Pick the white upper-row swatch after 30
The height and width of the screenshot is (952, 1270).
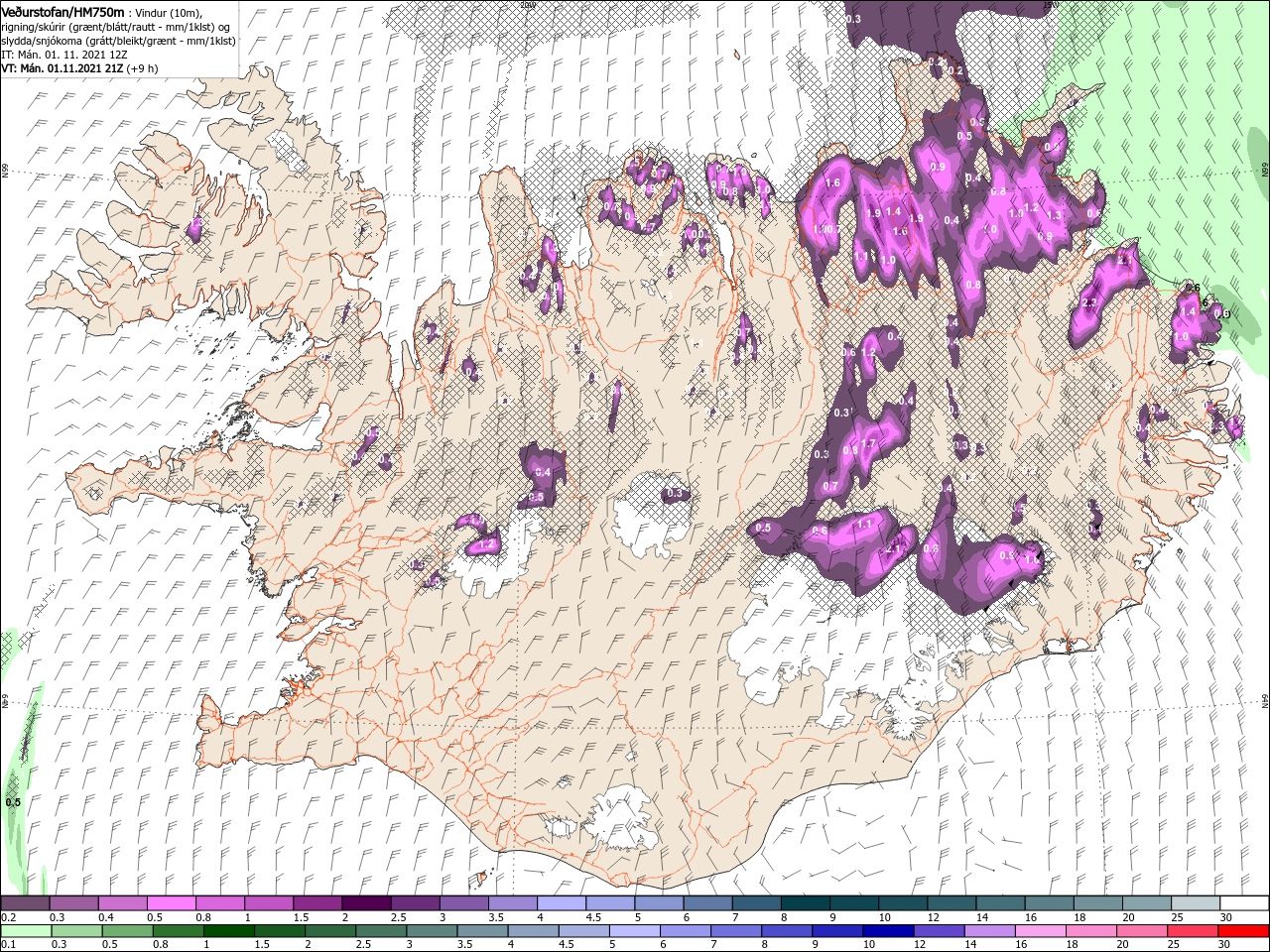click(1242, 903)
